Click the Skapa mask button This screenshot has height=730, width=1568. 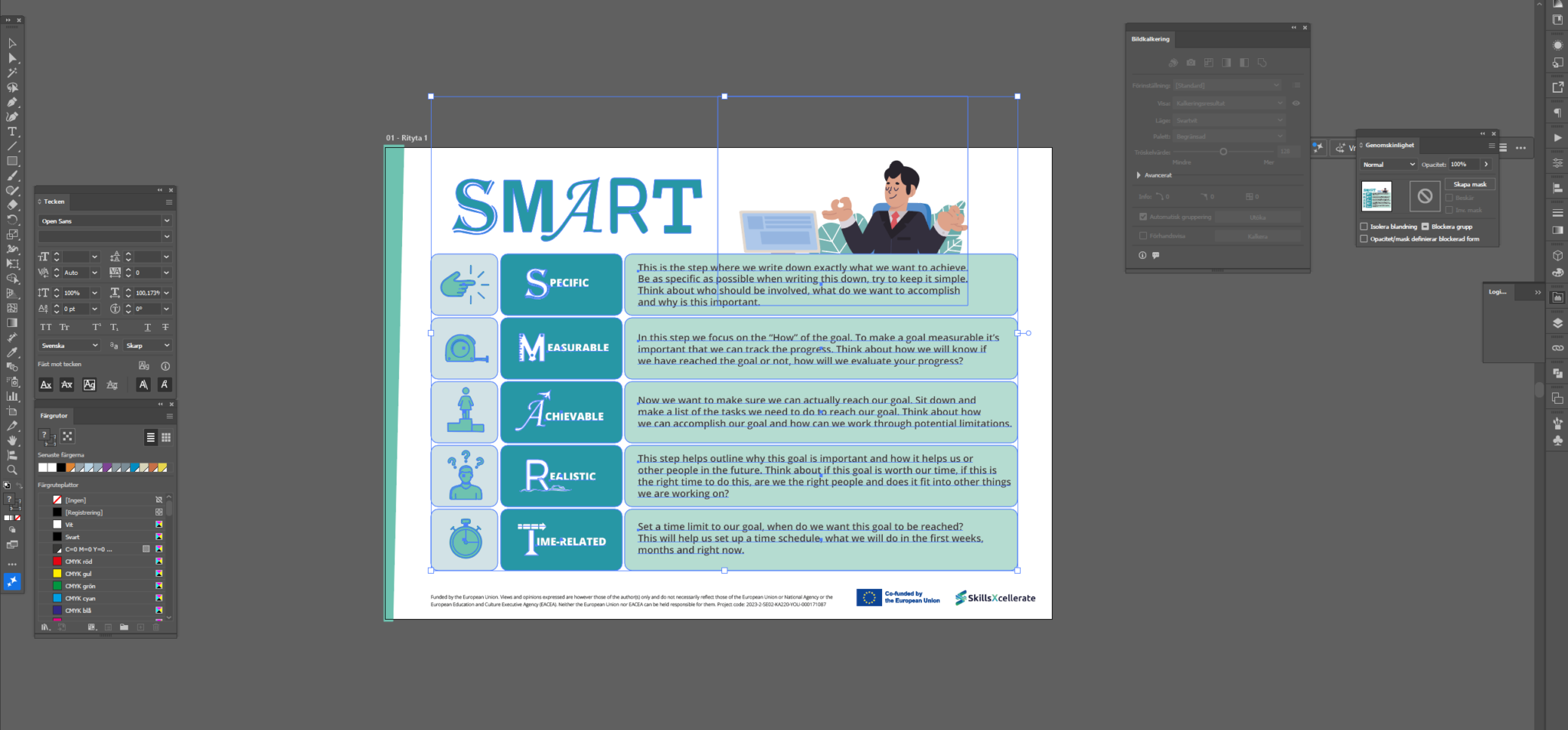click(1470, 185)
